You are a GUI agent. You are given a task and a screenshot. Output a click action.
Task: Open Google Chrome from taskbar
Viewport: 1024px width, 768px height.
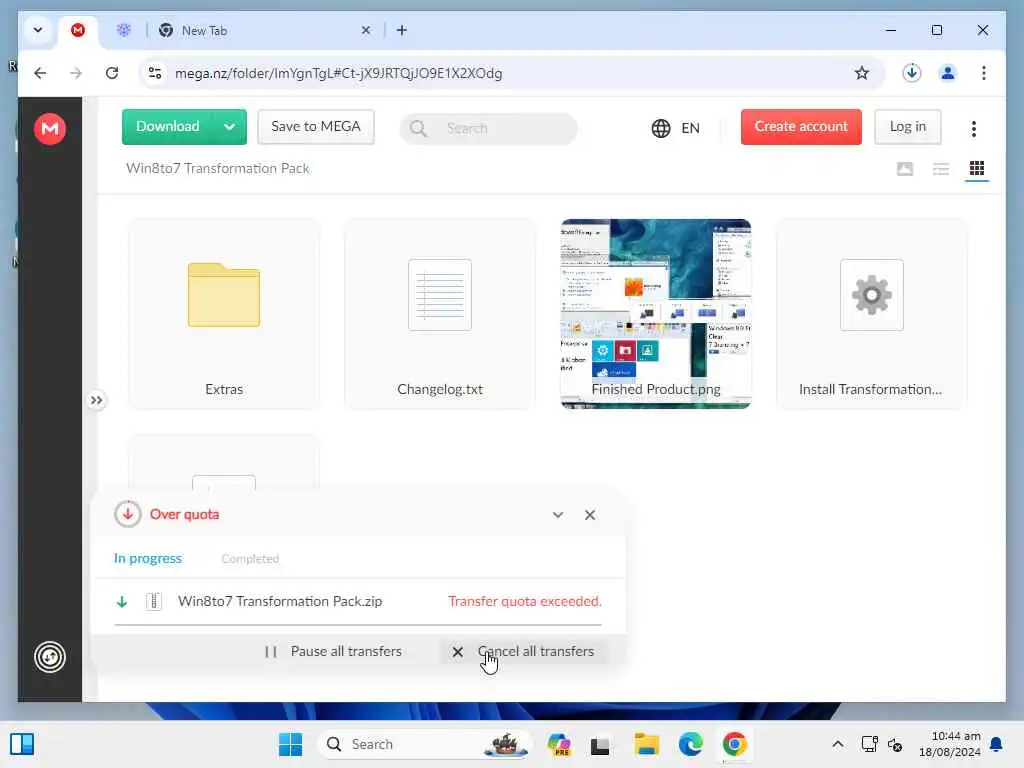click(x=735, y=744)
